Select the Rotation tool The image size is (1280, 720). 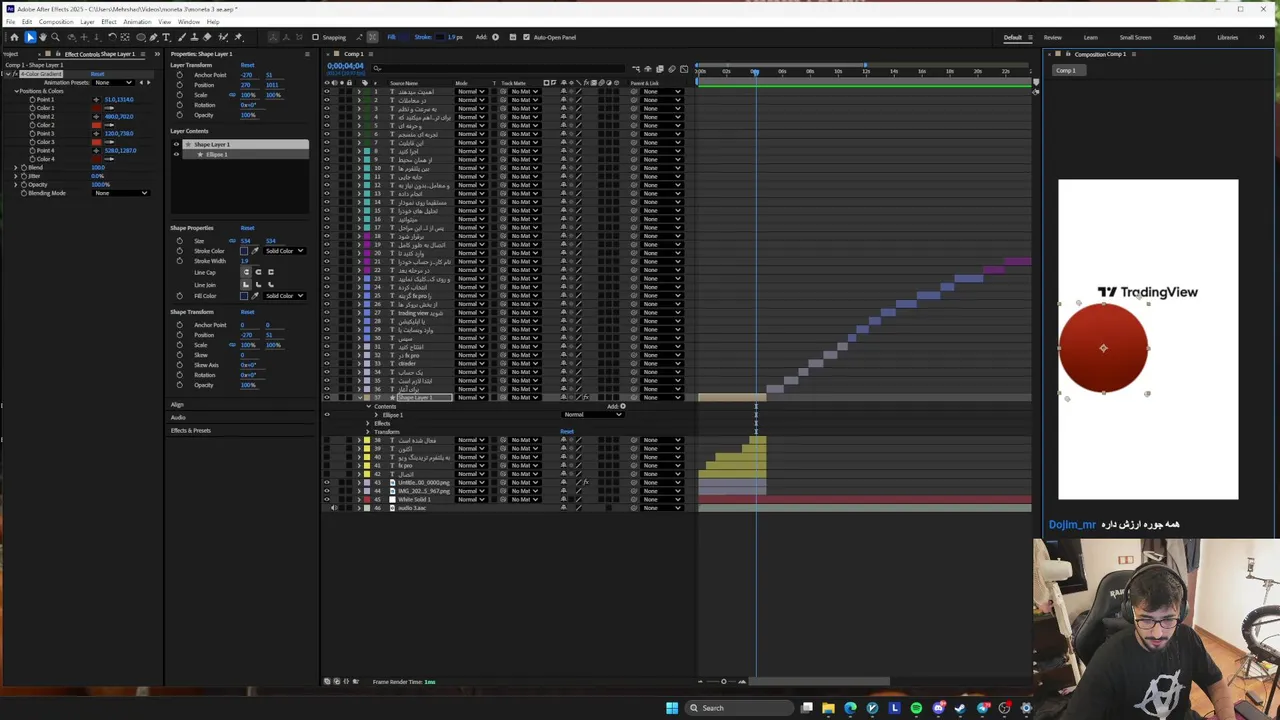tap(112, 37)
